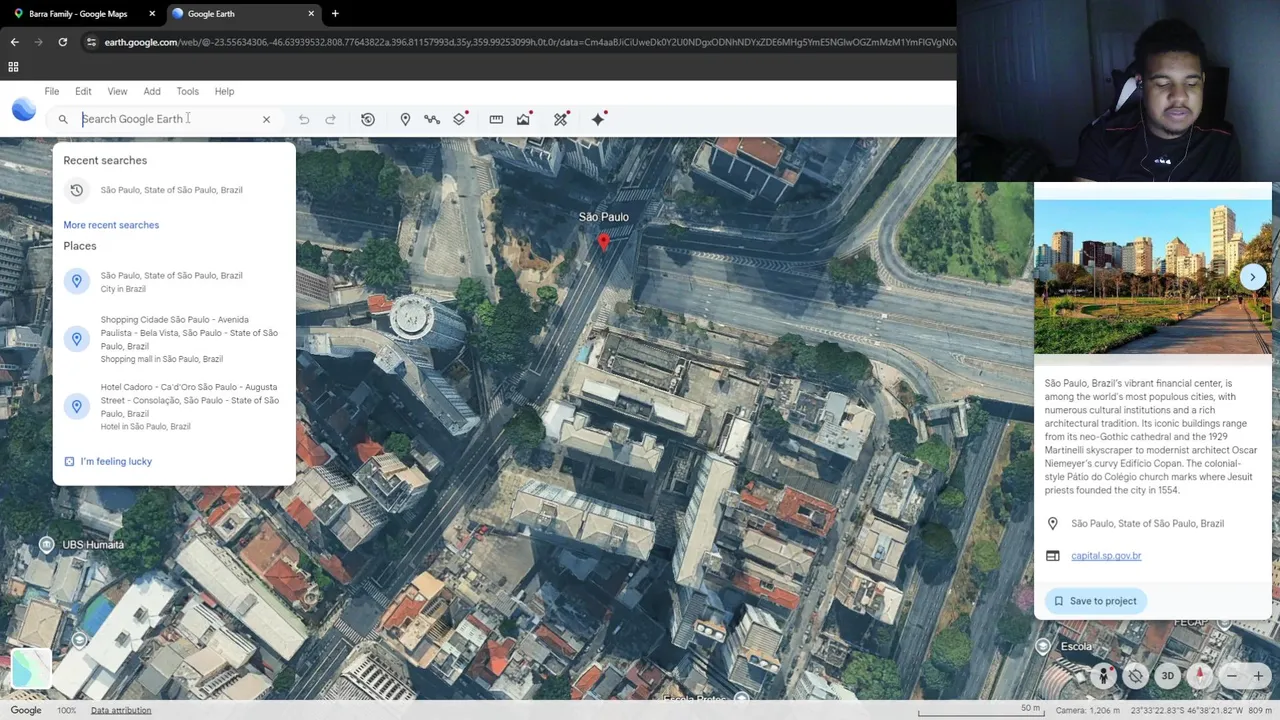Select recent search São Paulo, State of São Paulo

174,190
